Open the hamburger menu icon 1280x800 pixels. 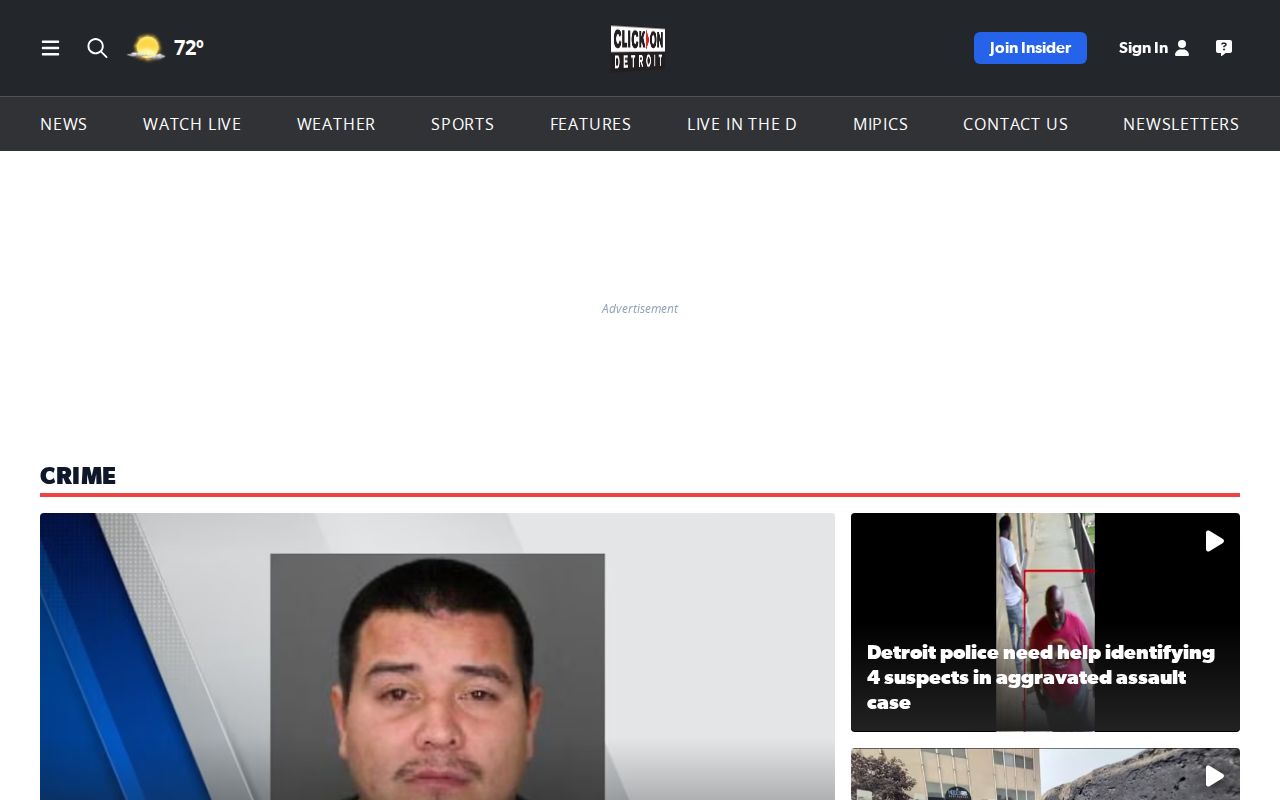tap(50, 48)
